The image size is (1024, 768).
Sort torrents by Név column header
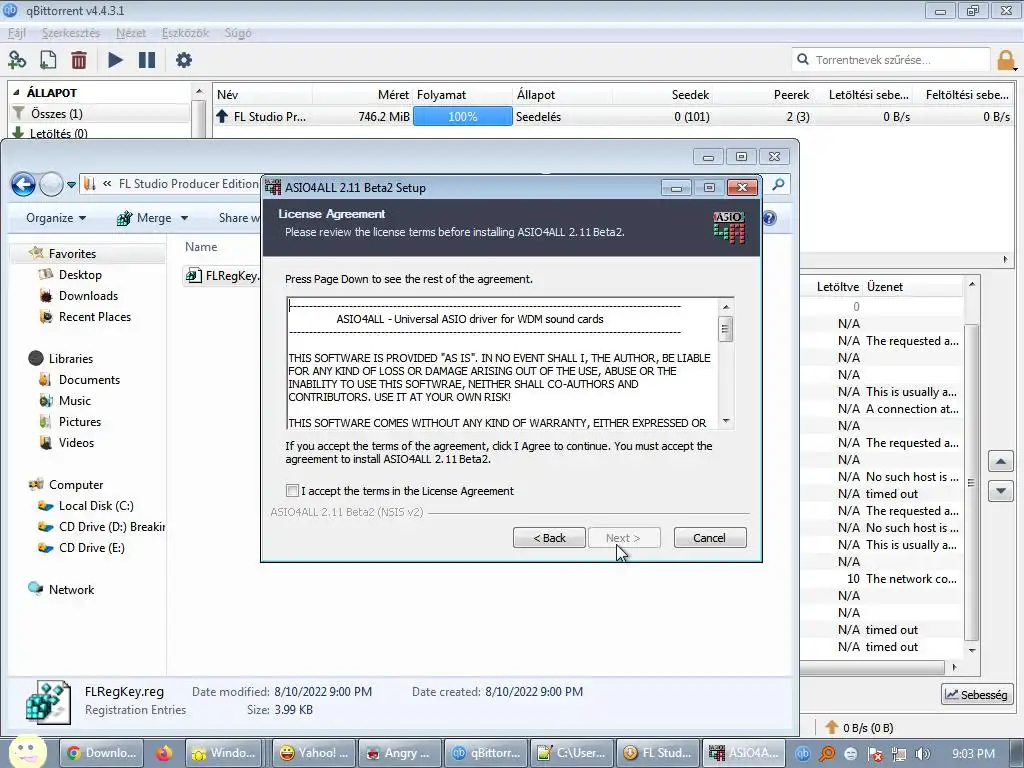coord(263,95)
